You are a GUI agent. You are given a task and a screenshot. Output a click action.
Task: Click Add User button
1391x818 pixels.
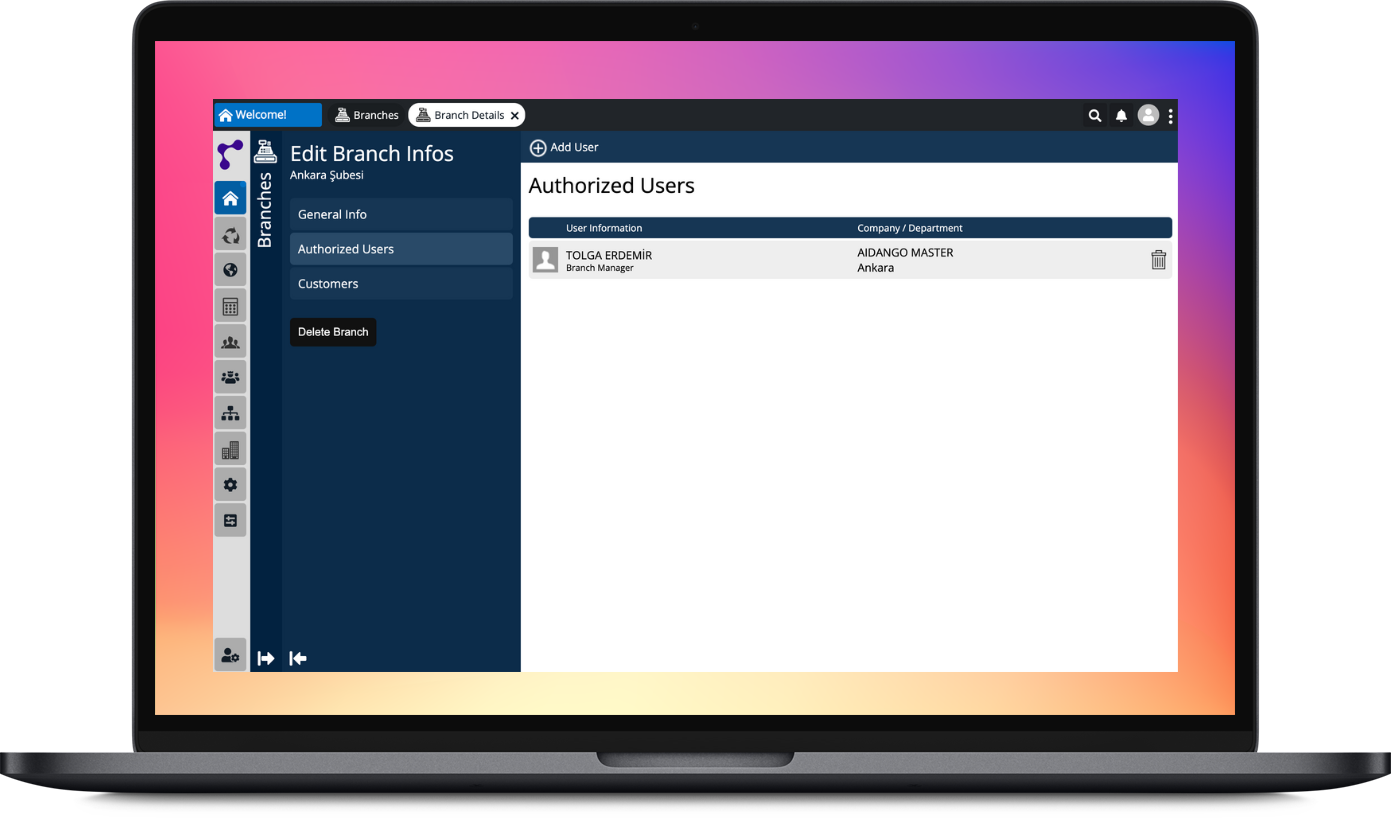(564, 147)
